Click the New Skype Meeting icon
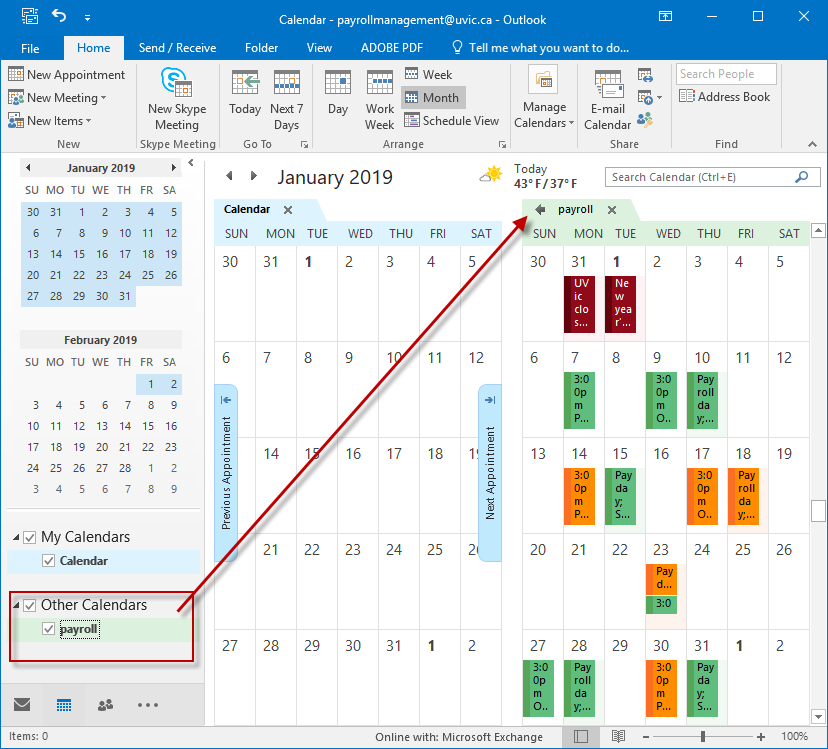 (176, 82)
